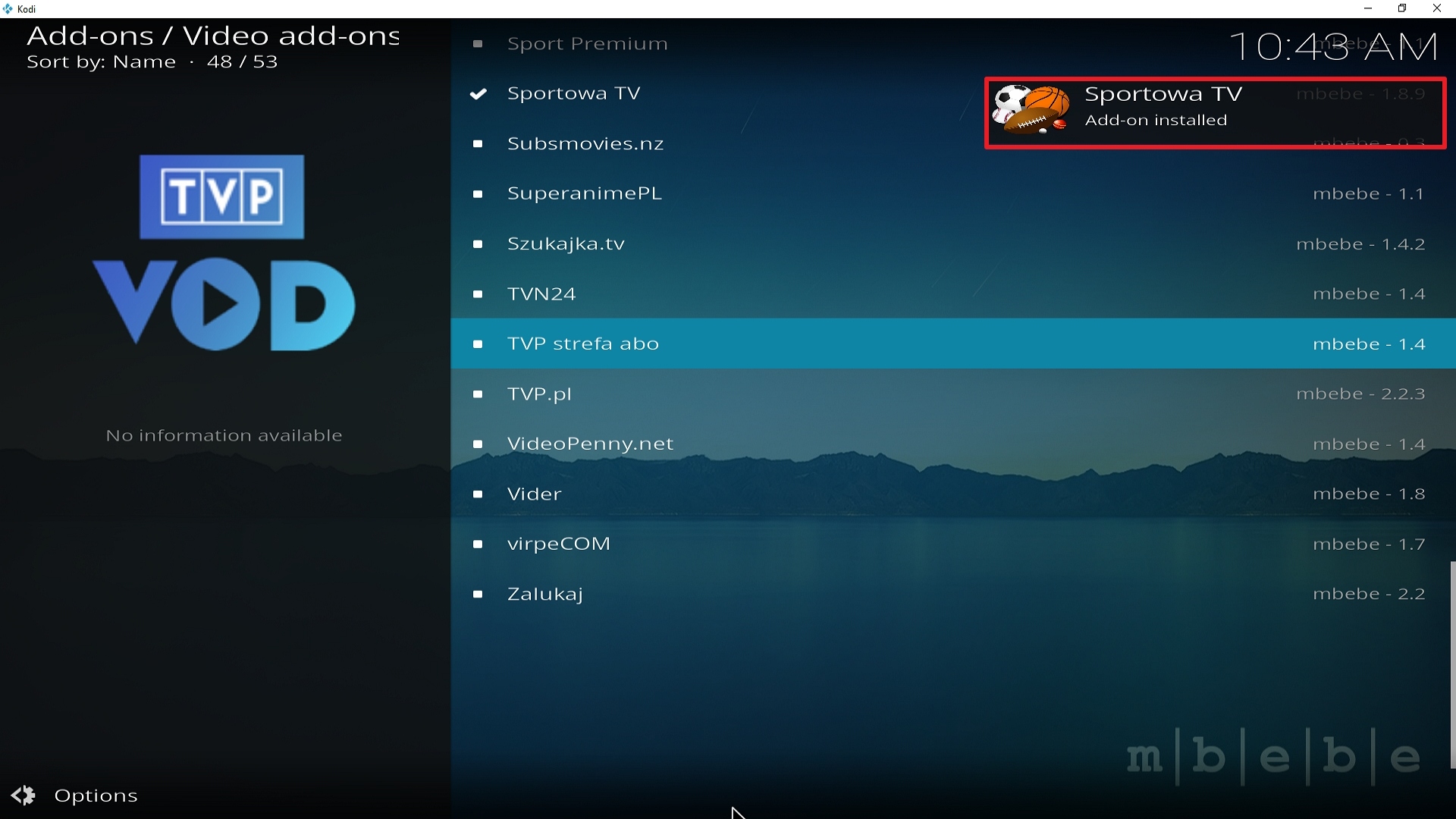Click the Add-ons / Video add-ons heading

pyautogui.click(x=213, y=36)
